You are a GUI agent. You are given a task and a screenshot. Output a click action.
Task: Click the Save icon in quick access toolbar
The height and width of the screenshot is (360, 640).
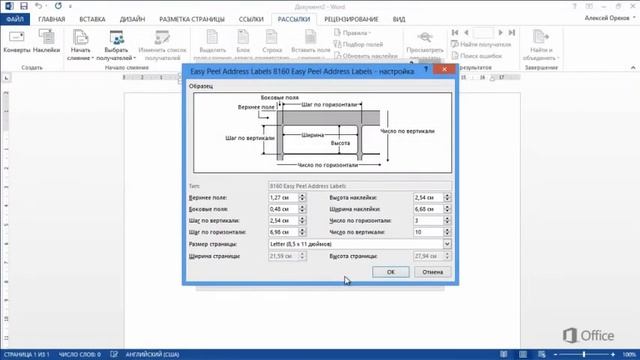tap(24, 6)
